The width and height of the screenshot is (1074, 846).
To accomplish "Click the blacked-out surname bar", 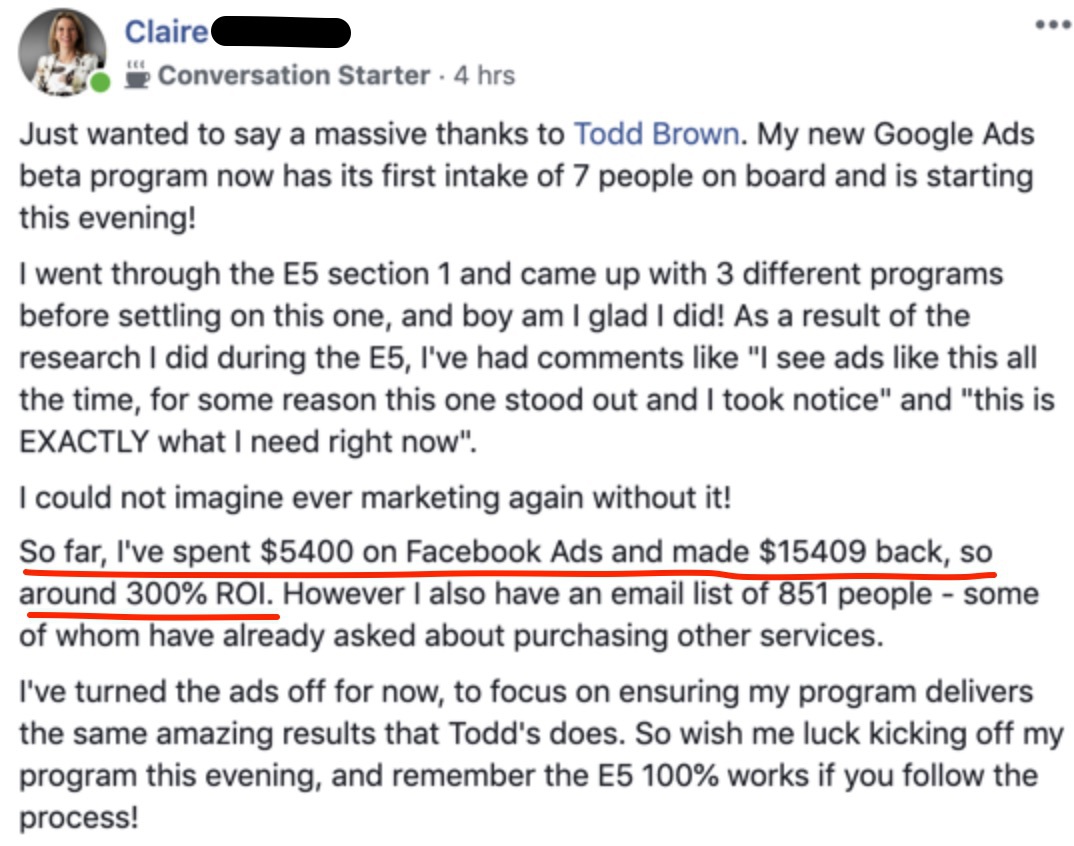I will coord(281,32).
